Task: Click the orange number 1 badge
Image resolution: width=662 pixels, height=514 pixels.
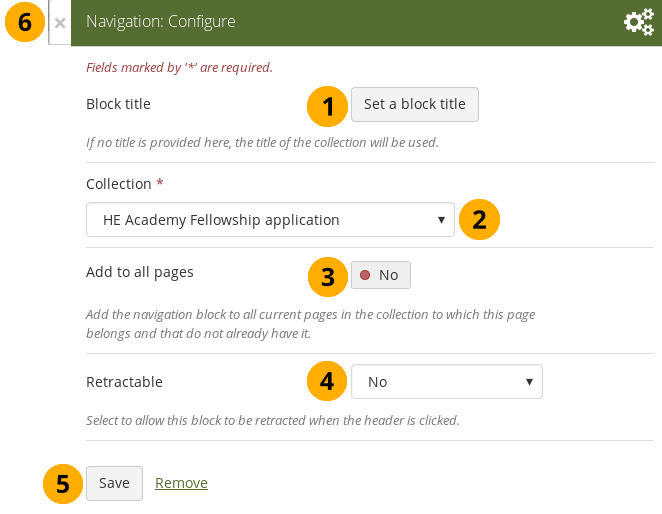Action: coord(327,106)
